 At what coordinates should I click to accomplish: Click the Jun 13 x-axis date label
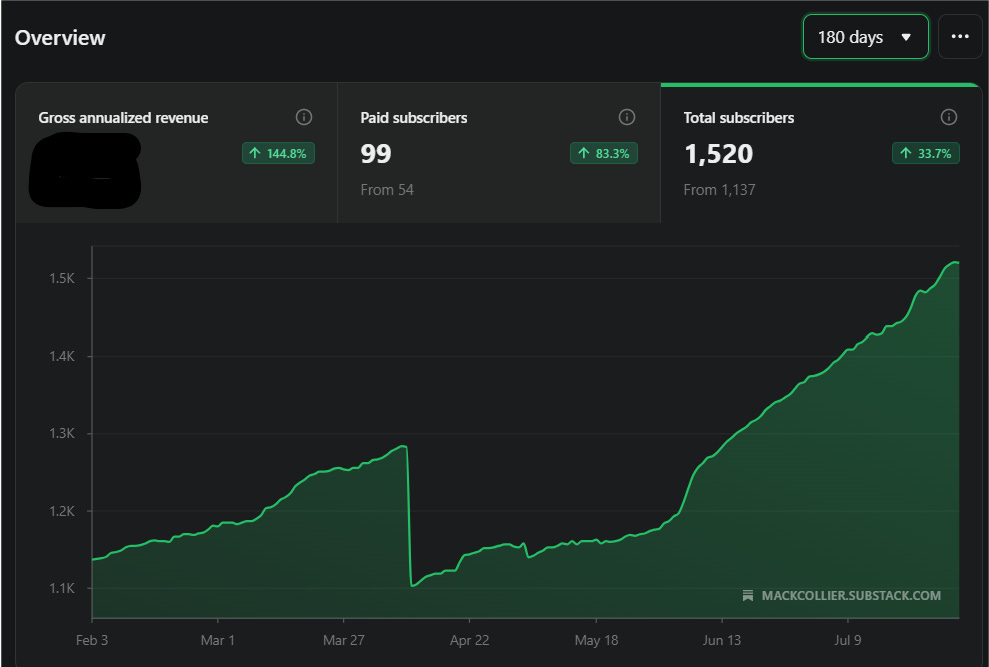coord(722,640)
